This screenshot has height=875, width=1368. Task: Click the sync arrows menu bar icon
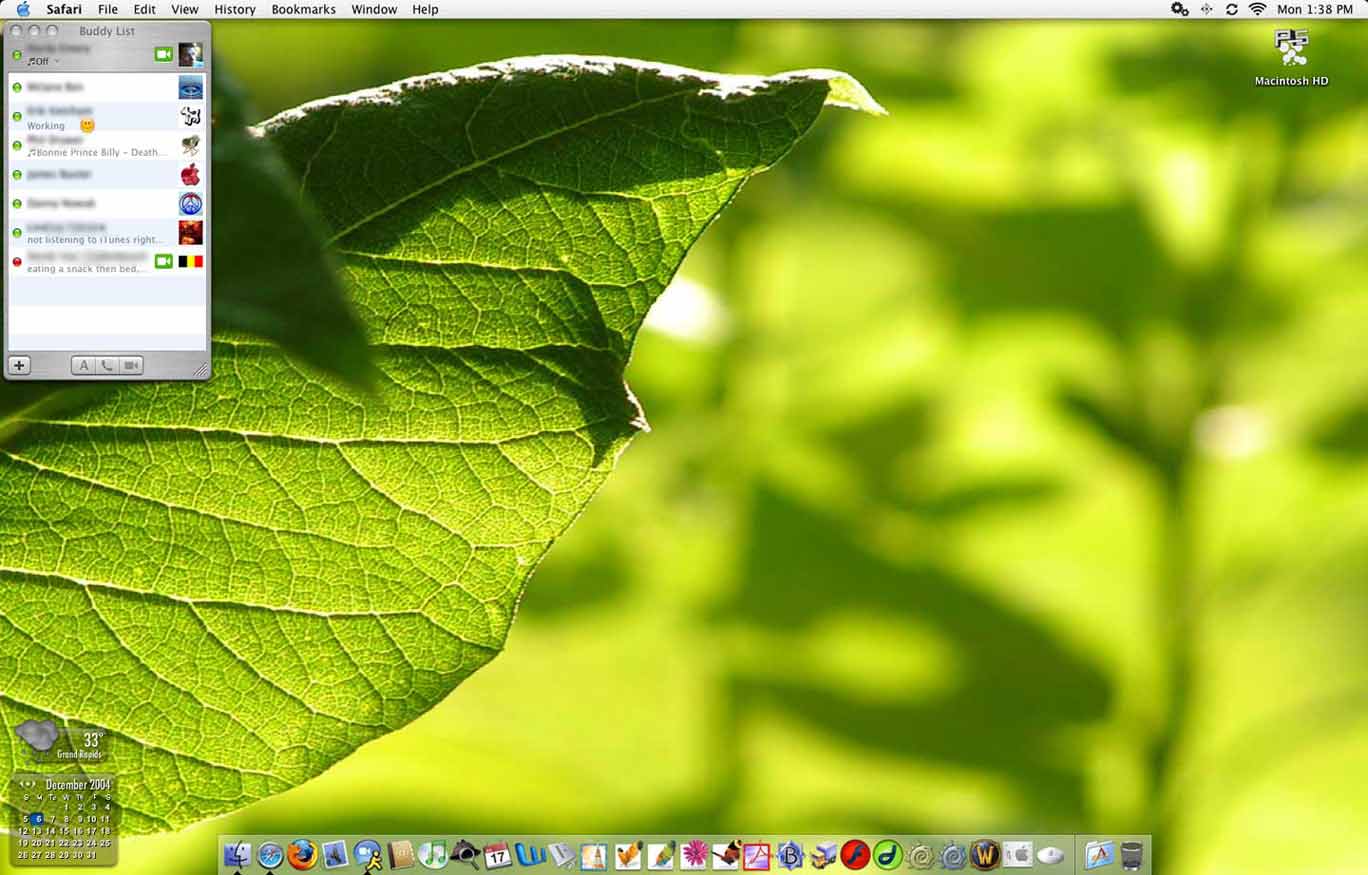pos(1231,9)
